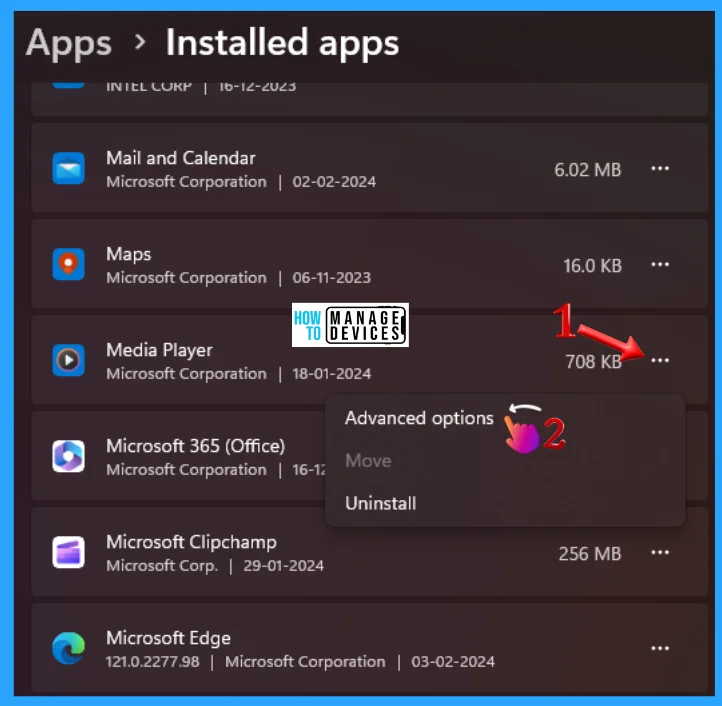Click the Microsoft Clipchamp app icon

pos(68,552)
